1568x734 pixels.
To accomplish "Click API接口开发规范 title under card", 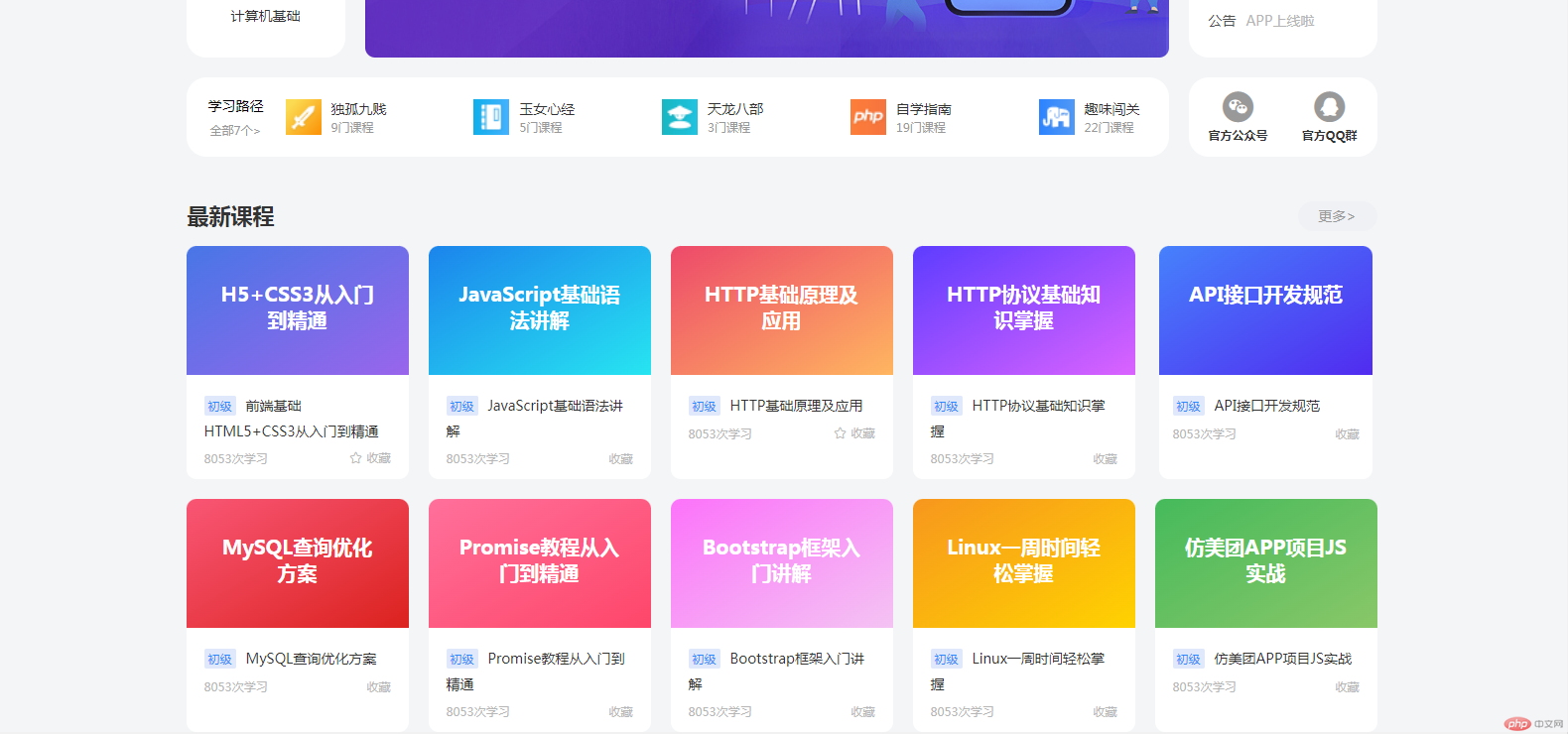I will 1267,406.
